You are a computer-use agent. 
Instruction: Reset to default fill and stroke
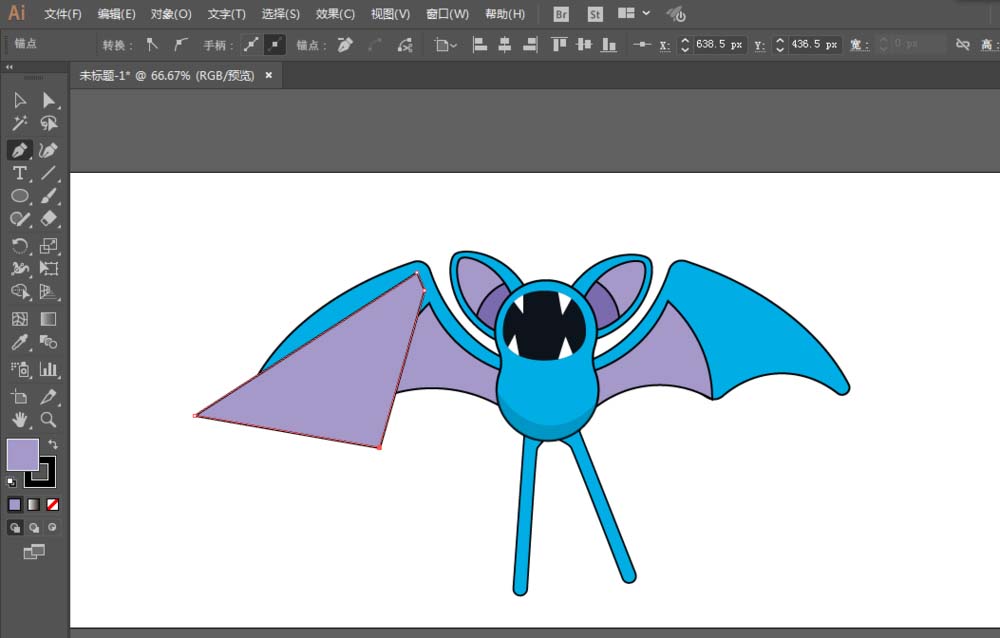(11, 482)
